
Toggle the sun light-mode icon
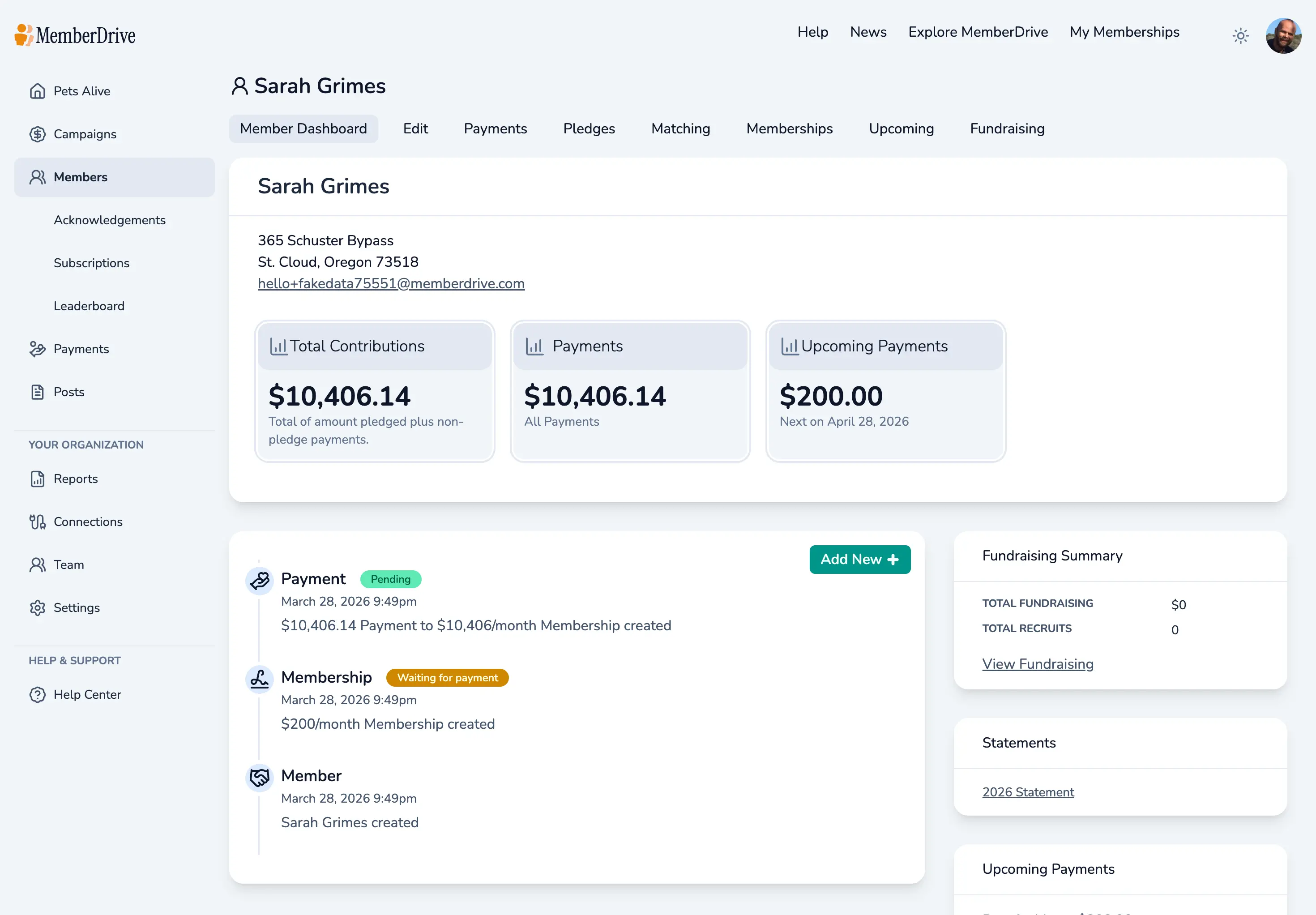coord(1240,36)
